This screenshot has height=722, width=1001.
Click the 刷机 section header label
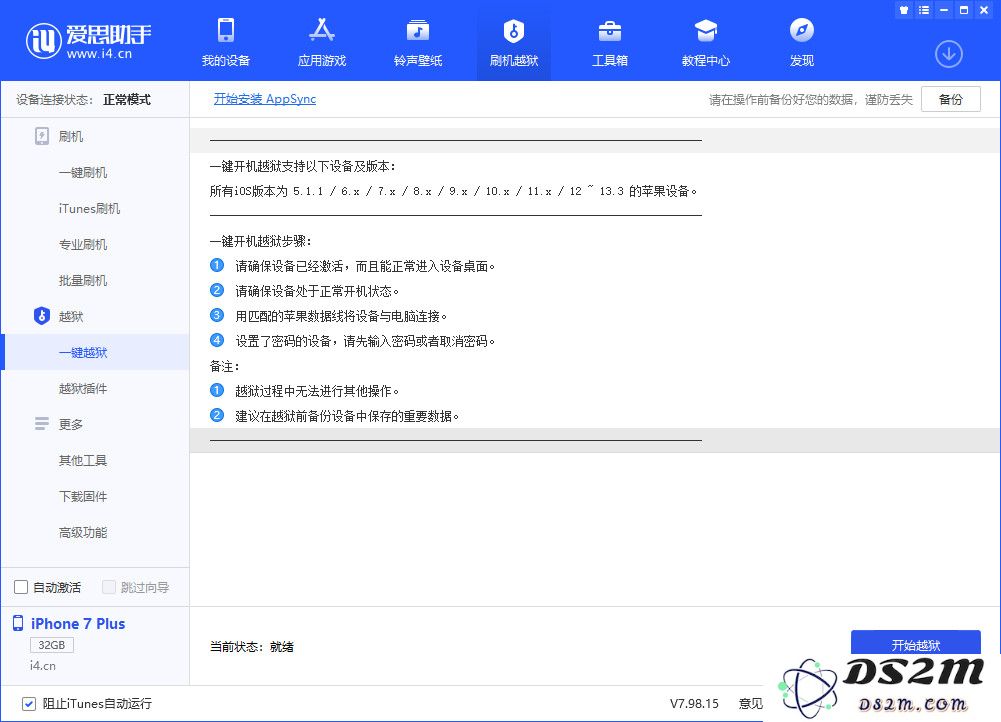point(71,137)
